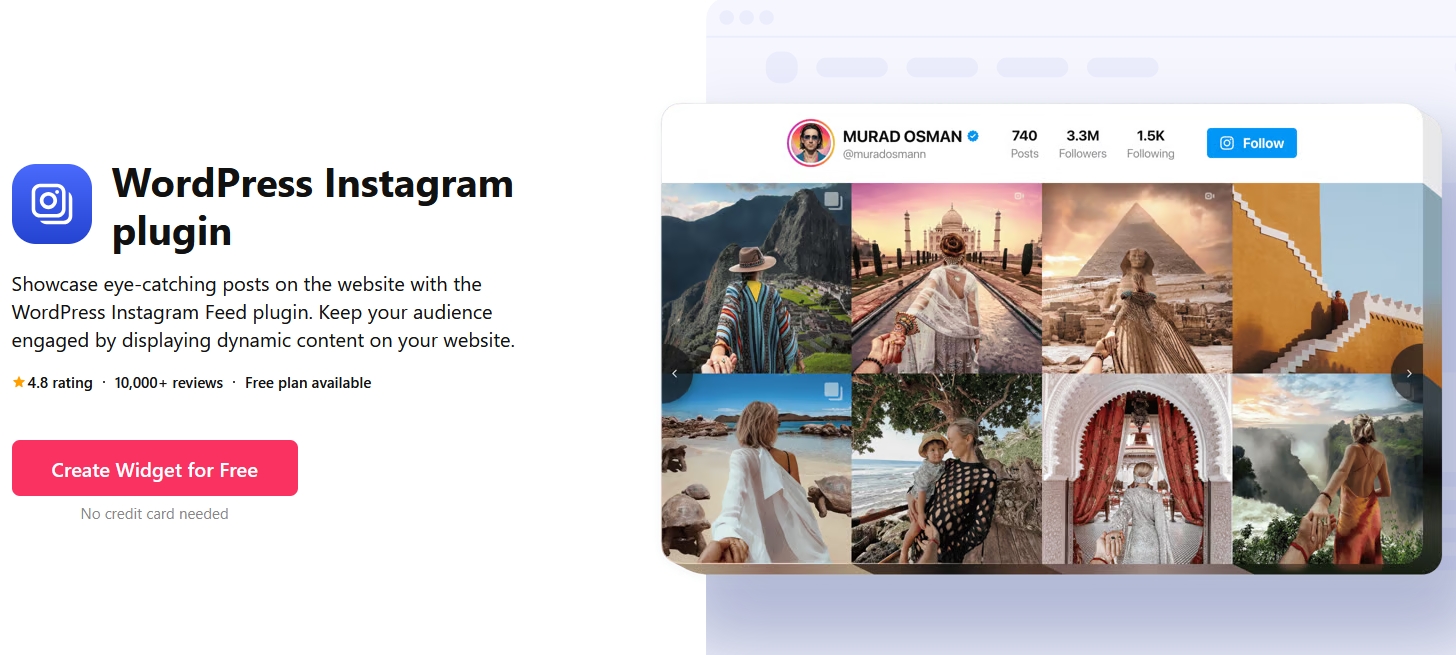The image size is (1456, 655).
Task: Click the No credit card needed text
Action: tap(155, 514)
